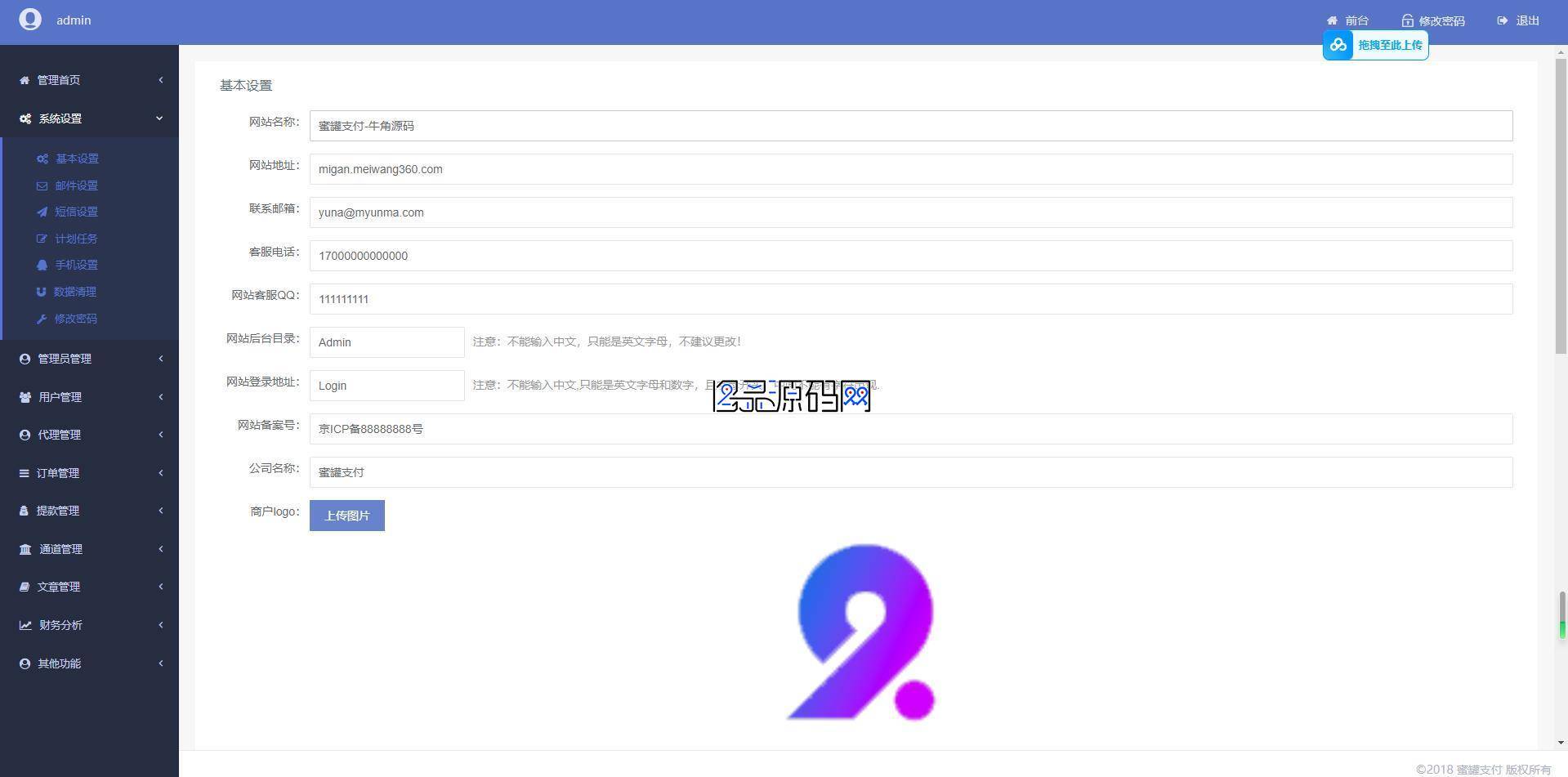
Task: Click the user circle icon beside 代理管理
Action: (x=25, y=435)
